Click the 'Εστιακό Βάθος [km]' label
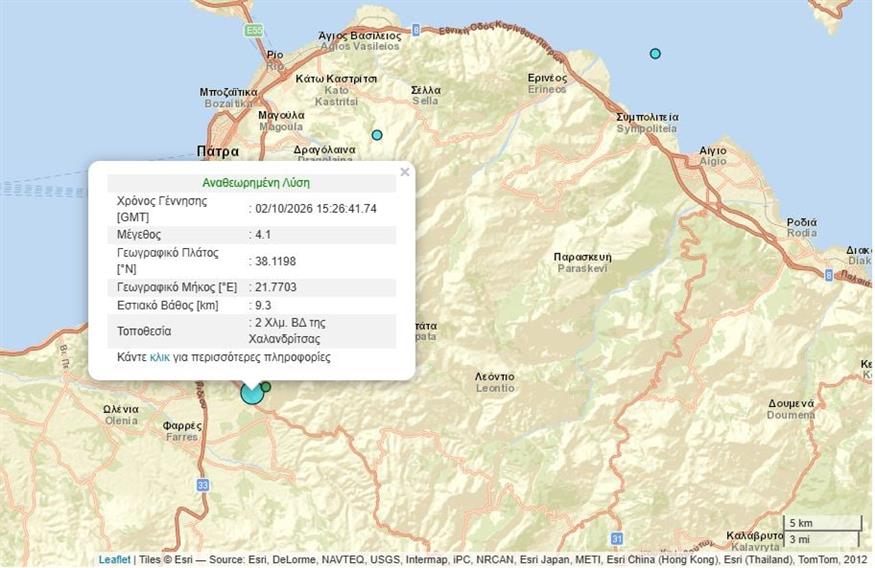Image resolution: width=875 pixels, height=568 pixels. (x=167, y=306)
